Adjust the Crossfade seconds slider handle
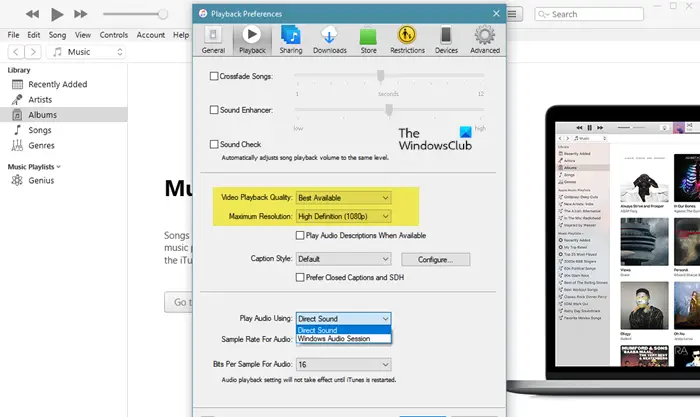The image size is (700, 417). click(380, 75)
